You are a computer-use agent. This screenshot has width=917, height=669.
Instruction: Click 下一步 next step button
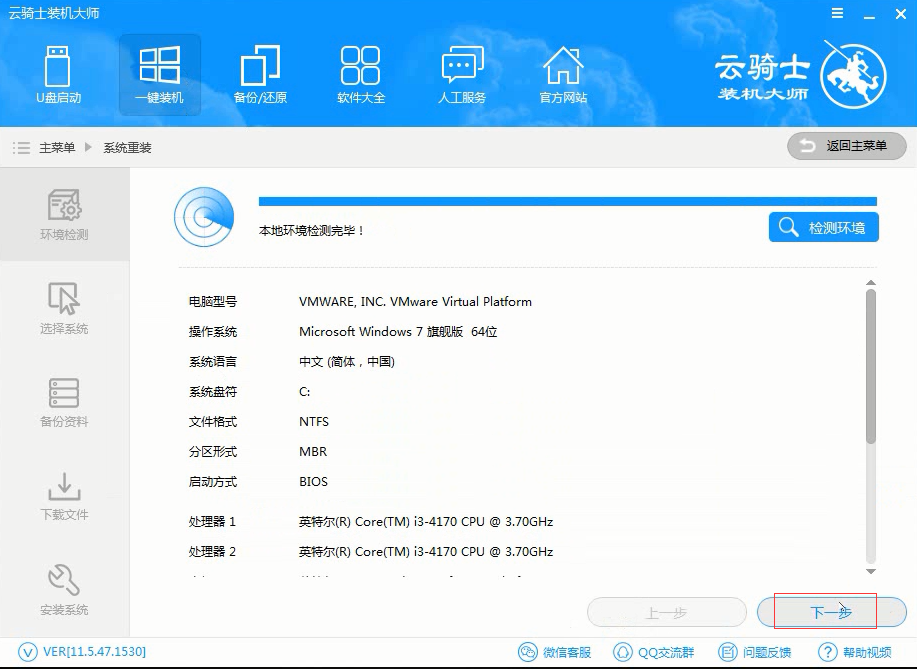tap(831, 612)
